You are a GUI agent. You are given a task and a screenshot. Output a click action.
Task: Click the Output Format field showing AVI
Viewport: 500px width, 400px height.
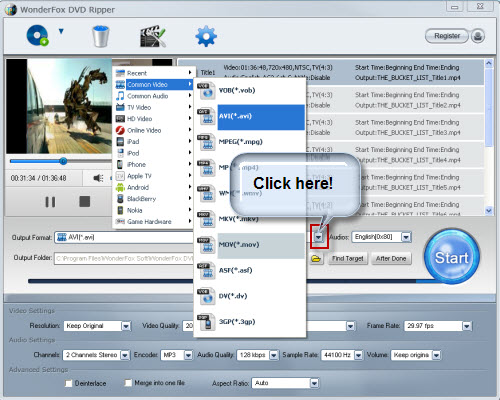click(124, 237)
